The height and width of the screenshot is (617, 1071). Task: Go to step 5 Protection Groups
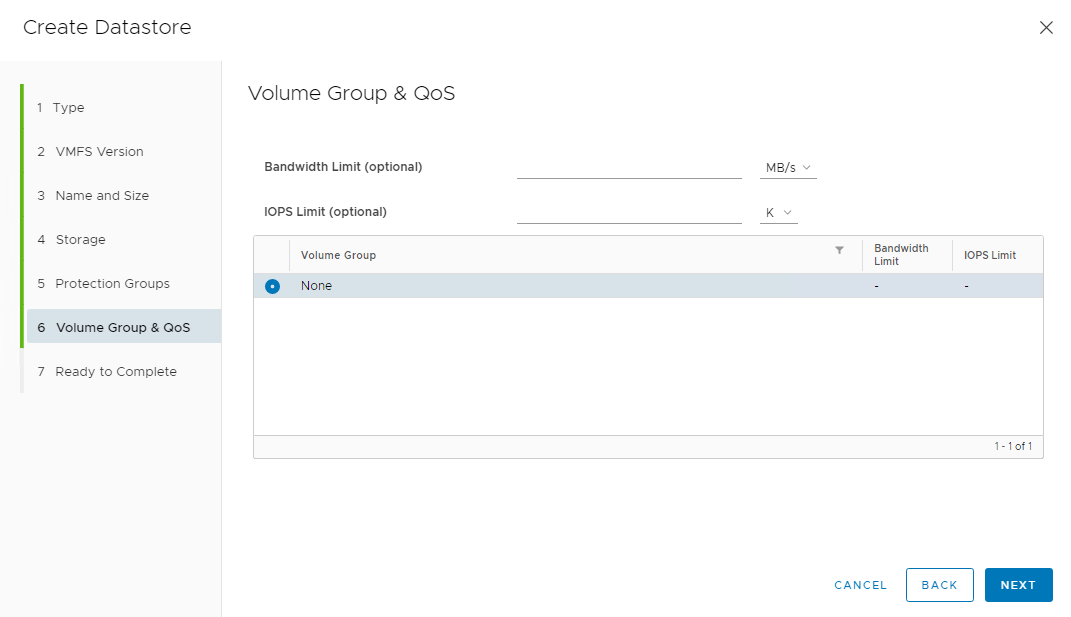coord(112,284)
